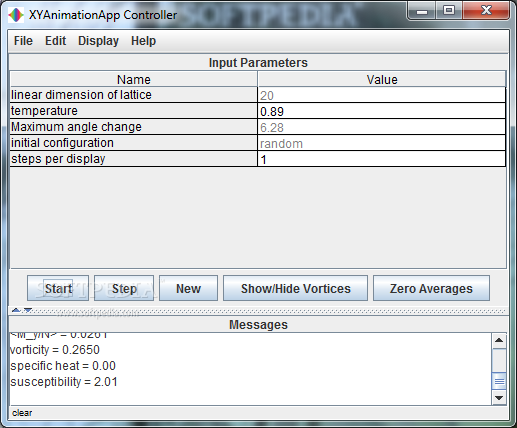
Task: Open the File menu
Action: pos(23,41)
